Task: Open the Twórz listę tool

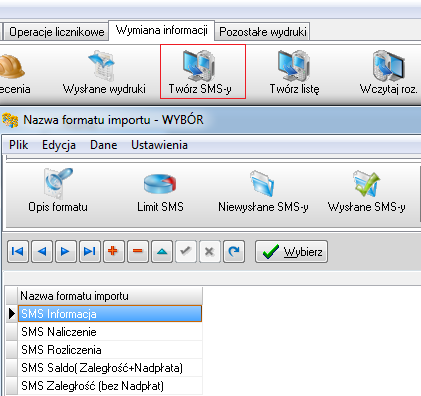Action: tap(294, 72)
